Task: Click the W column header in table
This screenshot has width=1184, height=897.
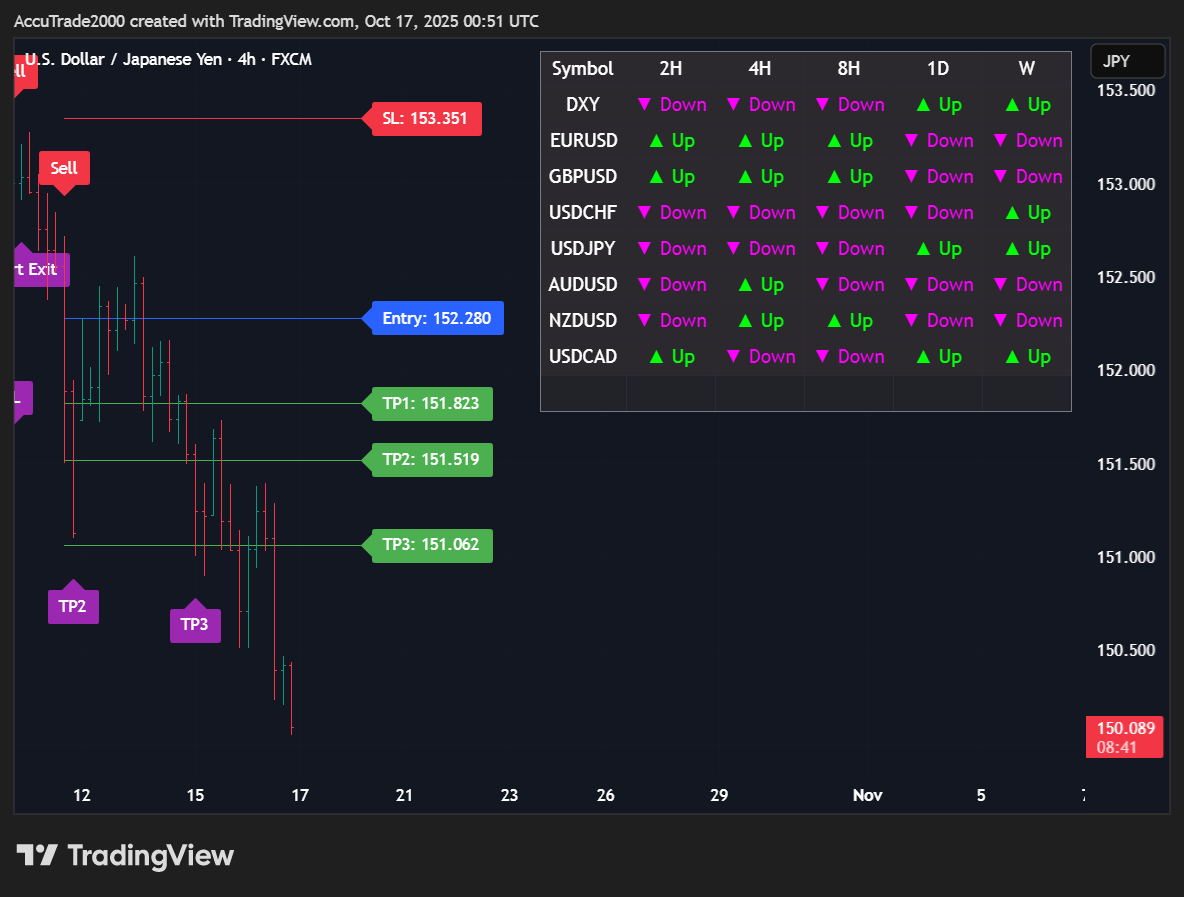Action: click(1027, 69)
